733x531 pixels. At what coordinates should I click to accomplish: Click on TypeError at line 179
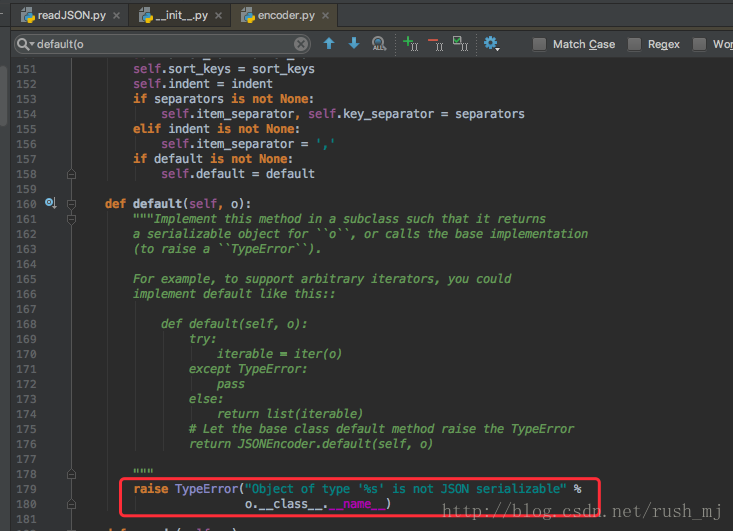coord(207,489)
